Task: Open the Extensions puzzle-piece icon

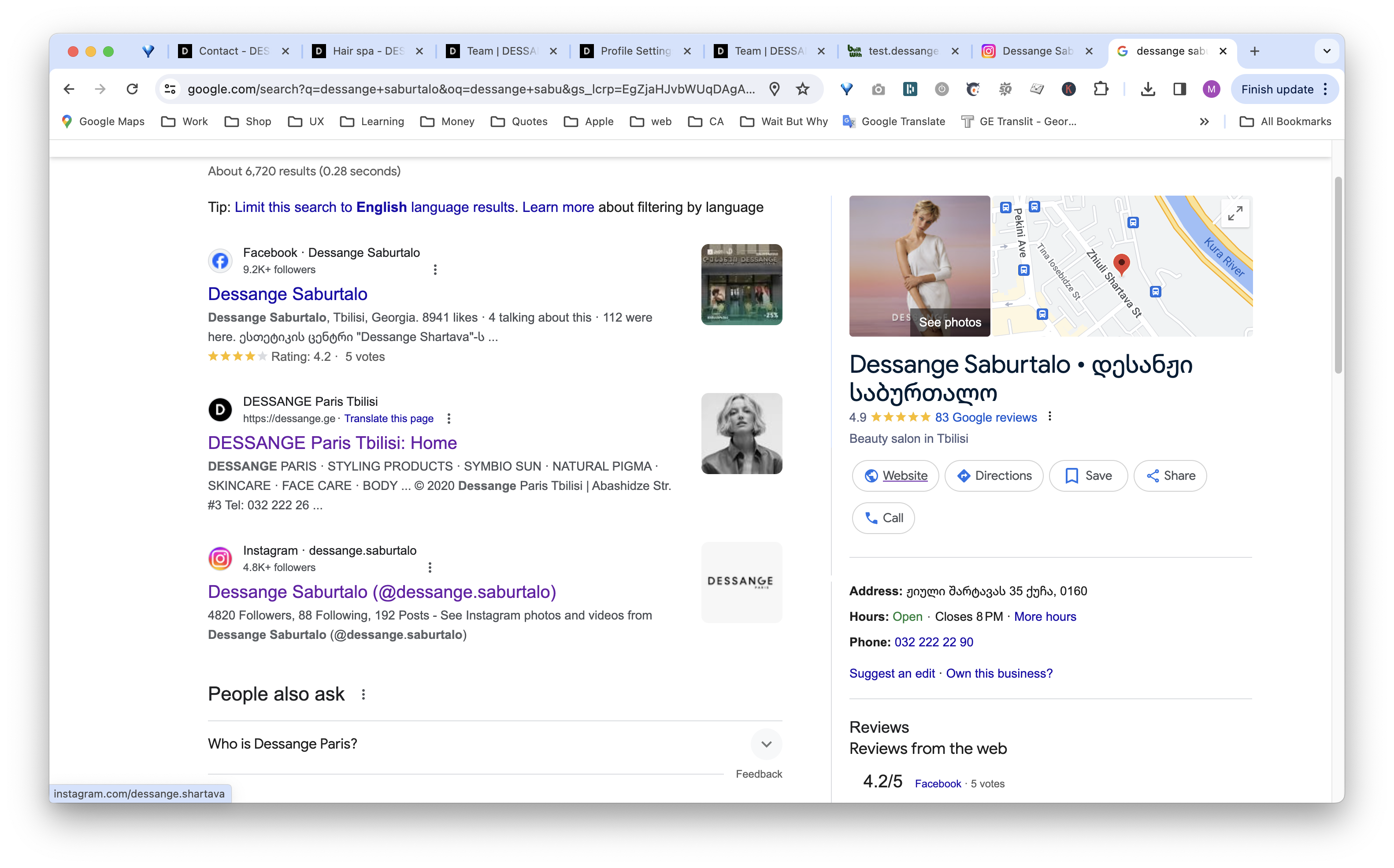Action: pyautogui.click(x=1101, y=89)
